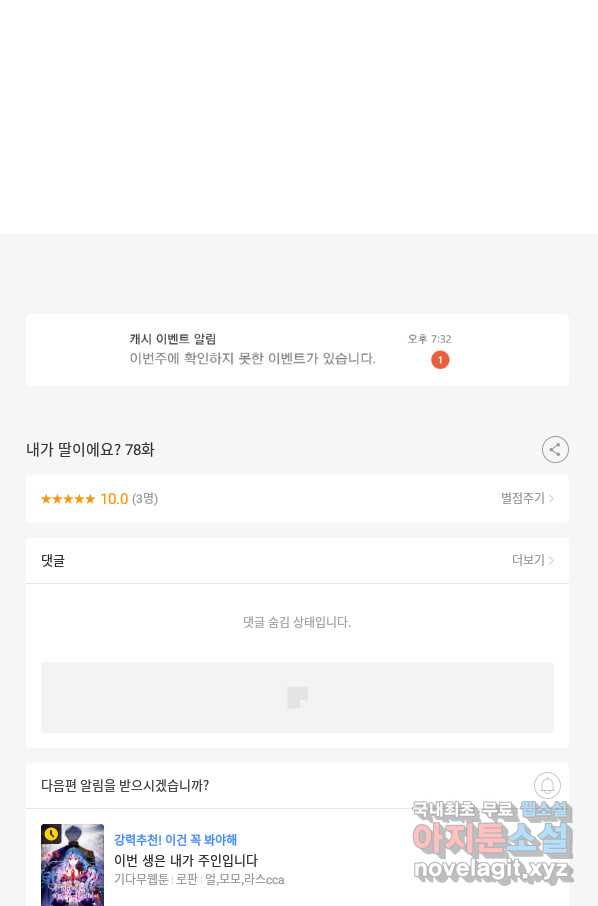Open the title 이번 생은 내가 주인입니다
Screen dimensions: 598x906
(185, 860)
